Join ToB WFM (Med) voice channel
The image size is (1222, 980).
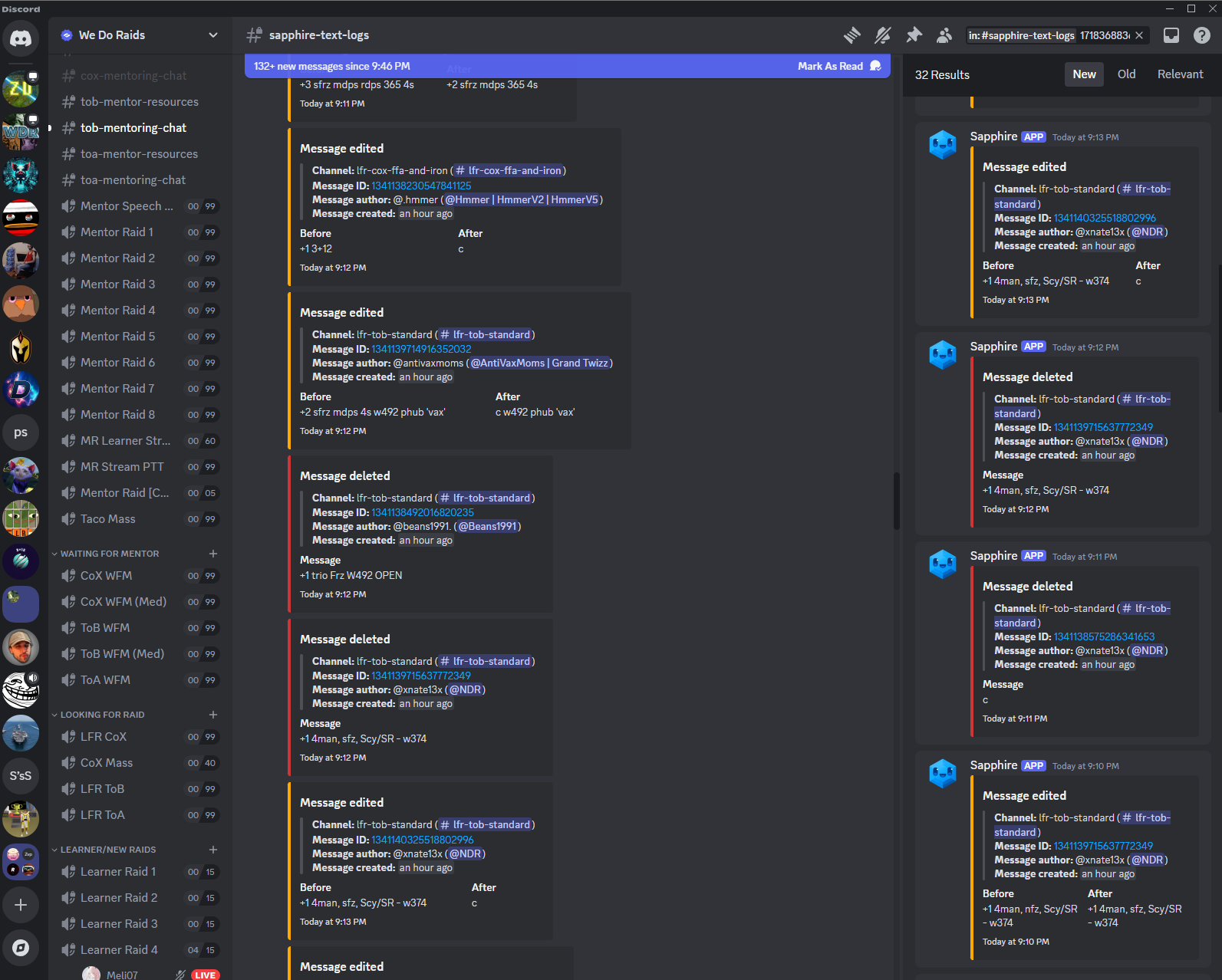pos(140,654)
